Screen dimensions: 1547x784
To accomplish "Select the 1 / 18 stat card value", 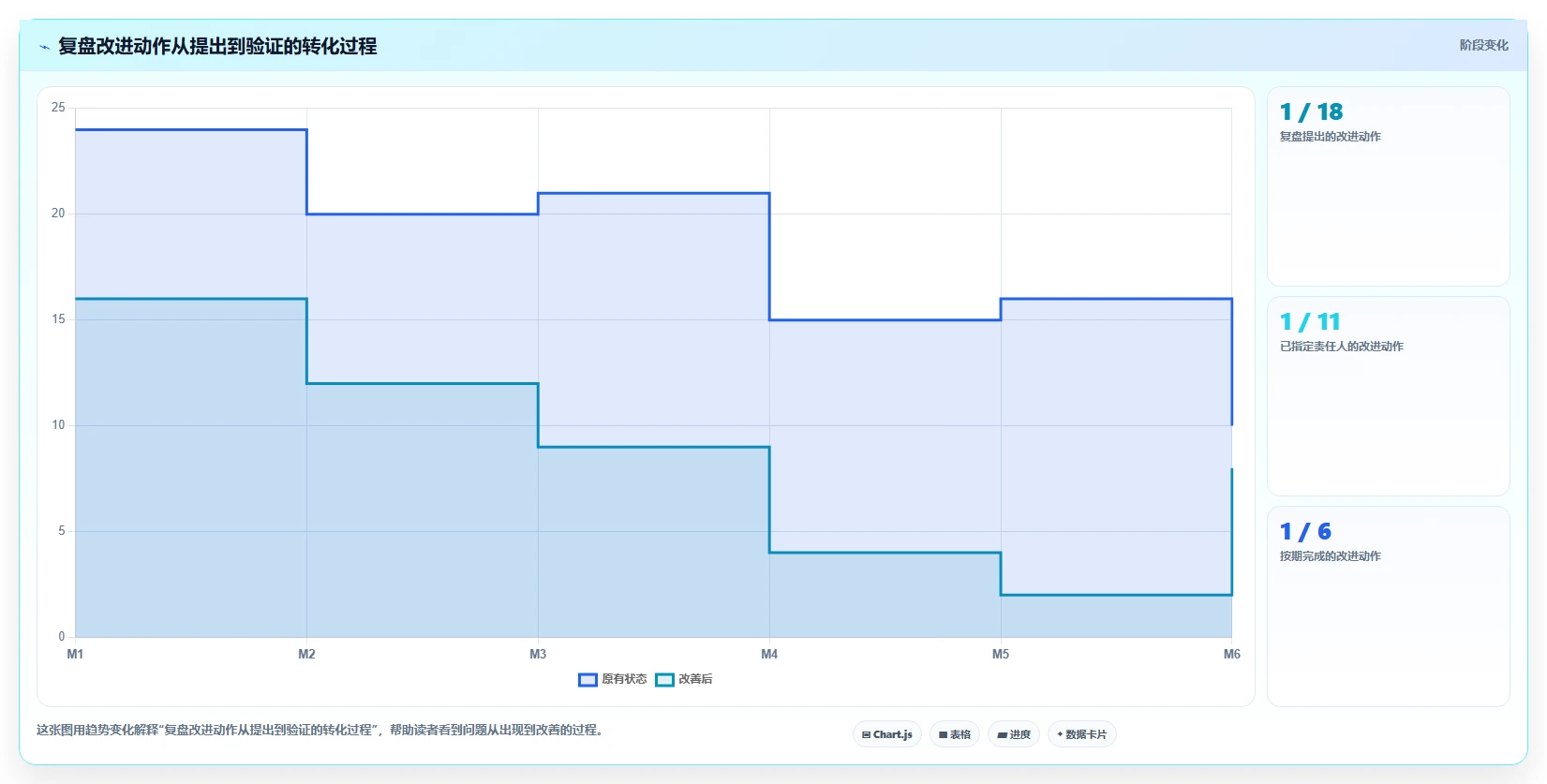I will (1311, 112).
